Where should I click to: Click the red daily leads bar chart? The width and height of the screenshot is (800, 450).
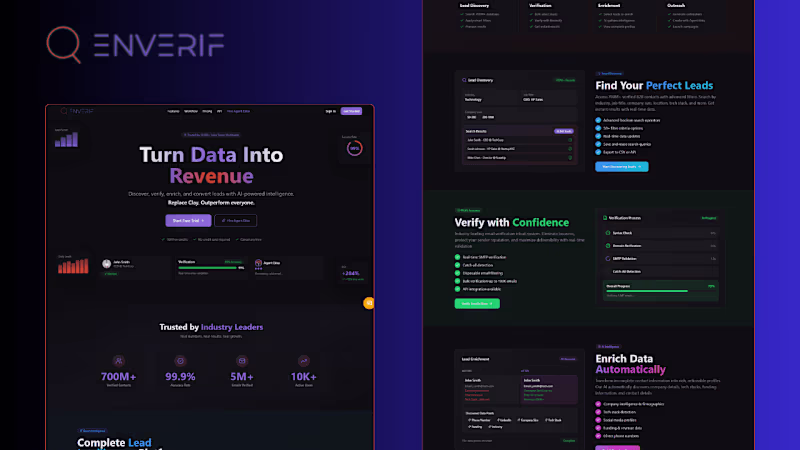[73, 266]
